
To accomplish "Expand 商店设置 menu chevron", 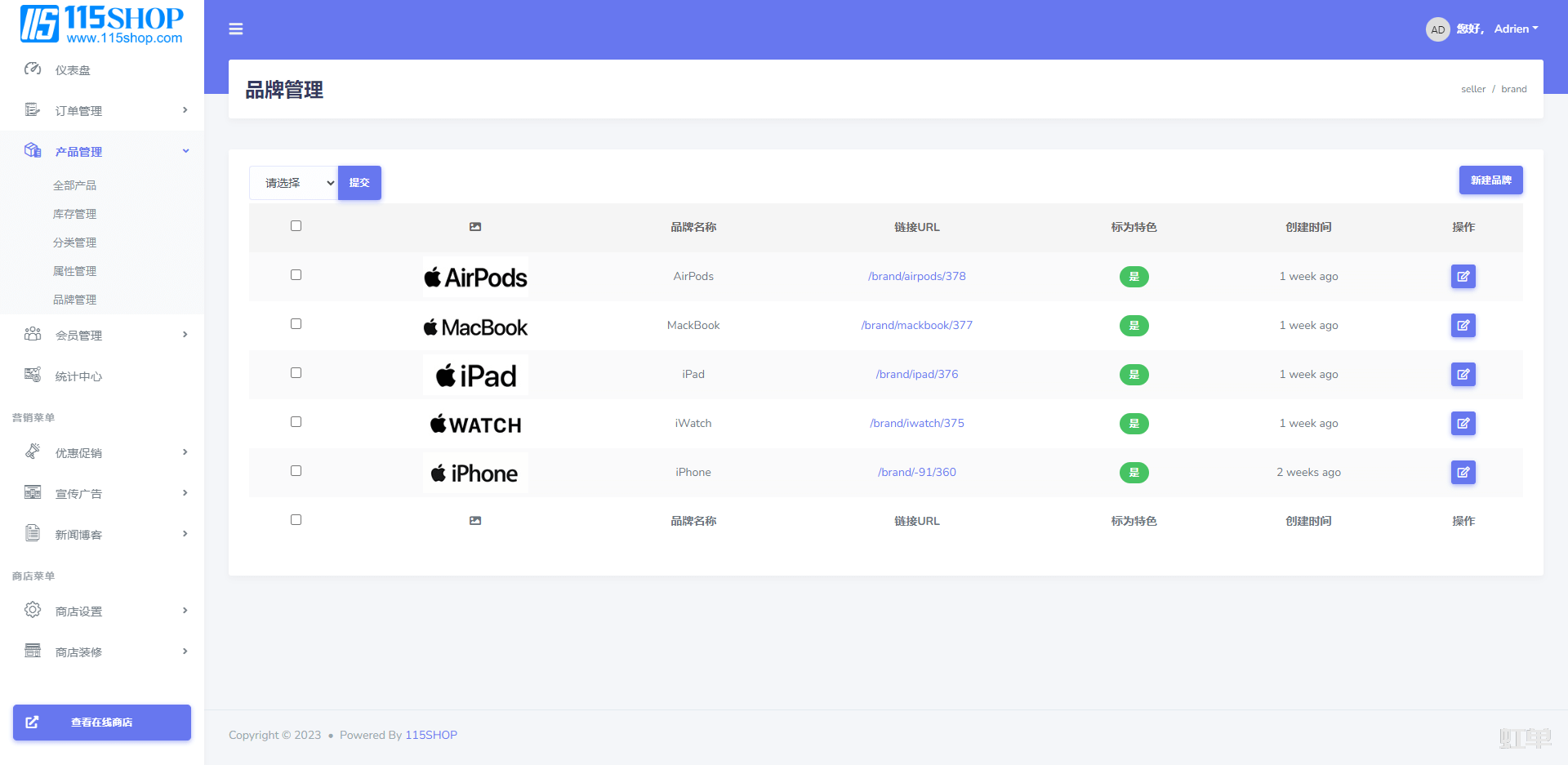I will [185, 611].
